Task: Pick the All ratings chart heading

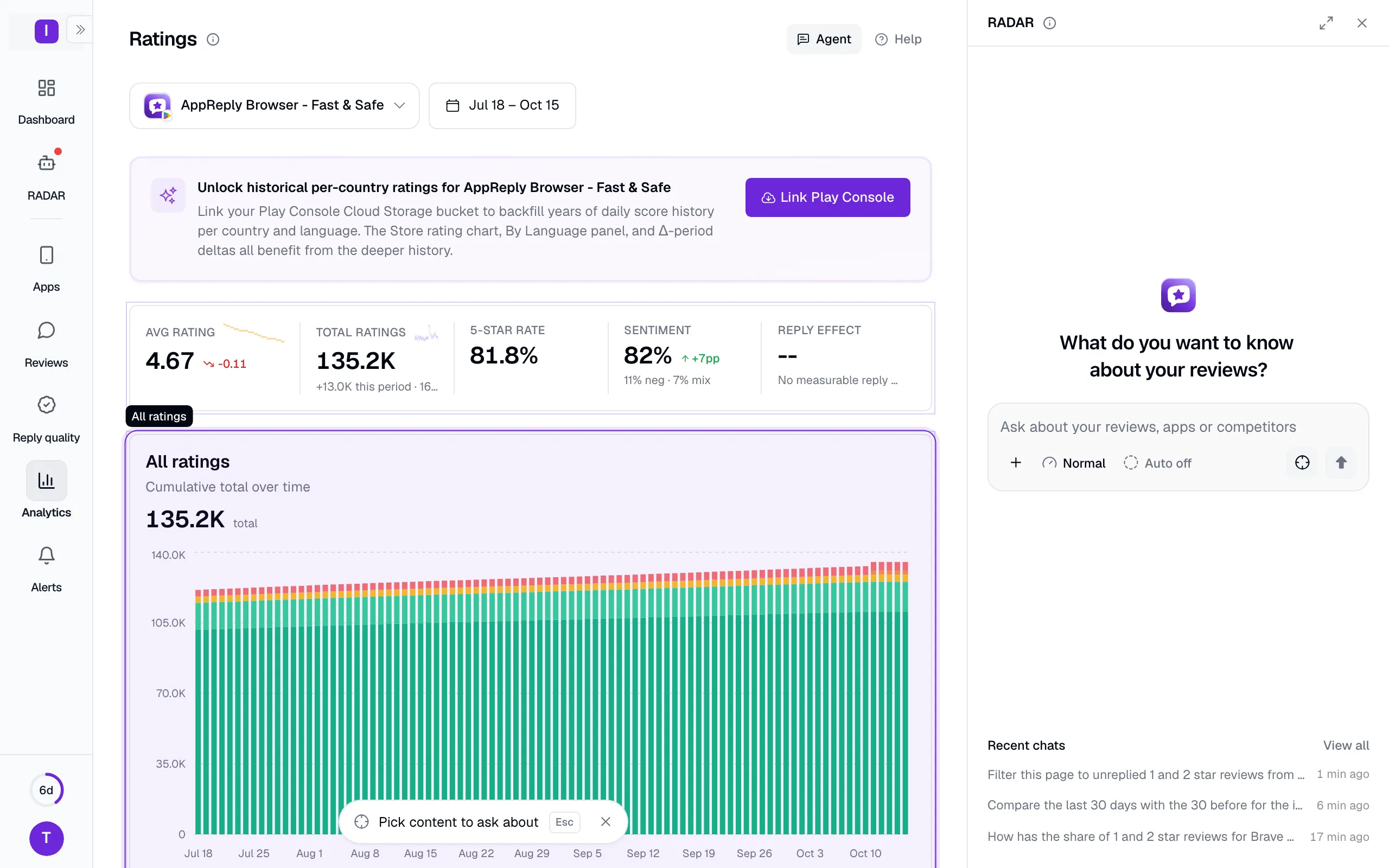Action: pos(187,462)
